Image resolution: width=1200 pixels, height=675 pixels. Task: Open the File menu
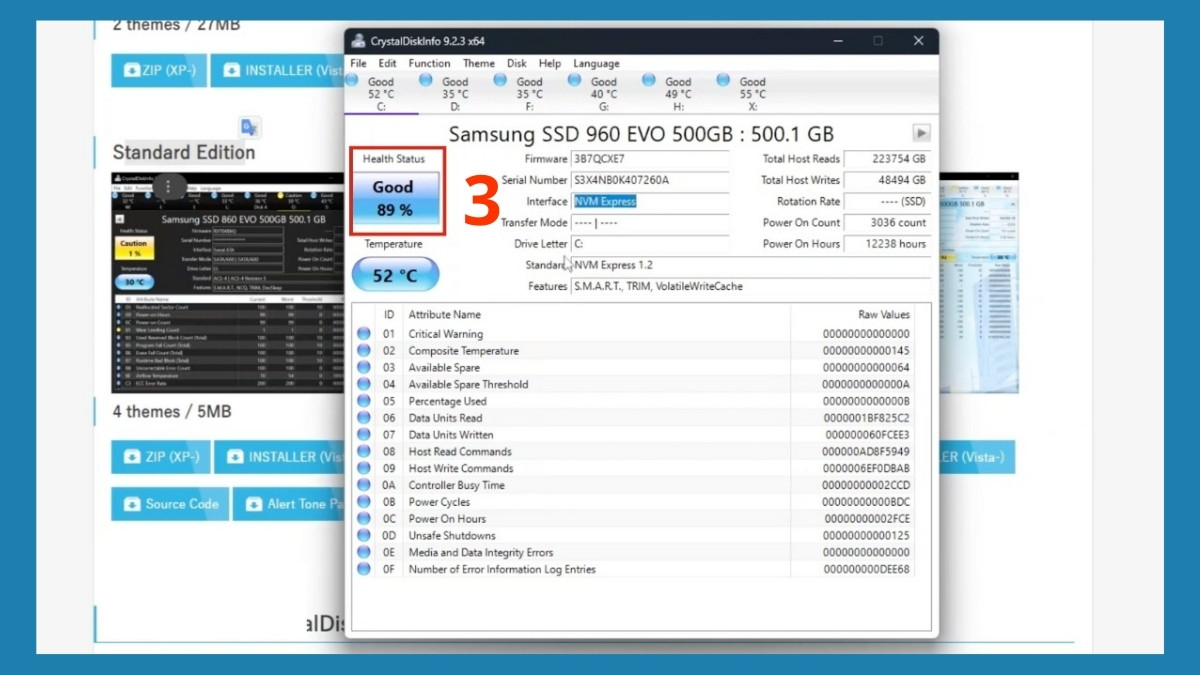[x=358, y=62]
